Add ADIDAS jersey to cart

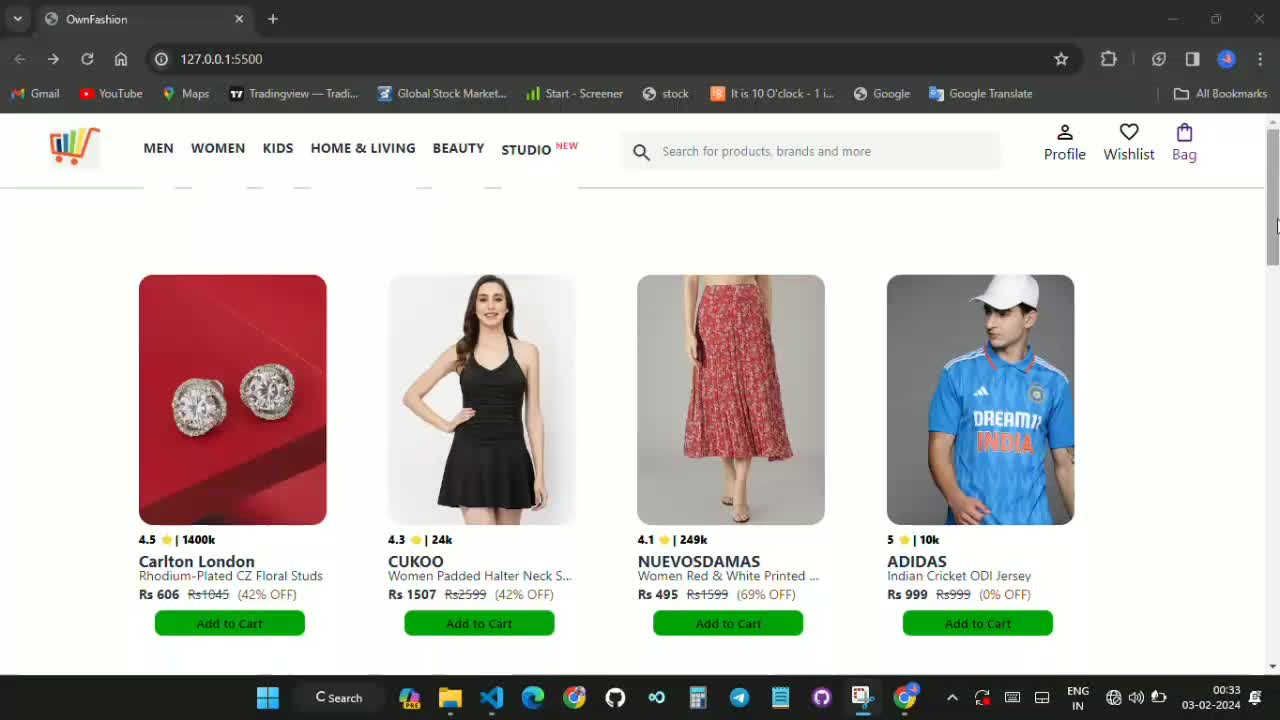[x=978, y=623]
